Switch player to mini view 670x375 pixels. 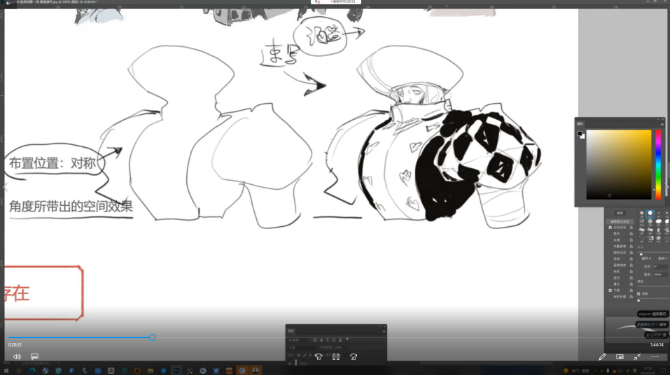pyautogui.click(x=620, y=357)
